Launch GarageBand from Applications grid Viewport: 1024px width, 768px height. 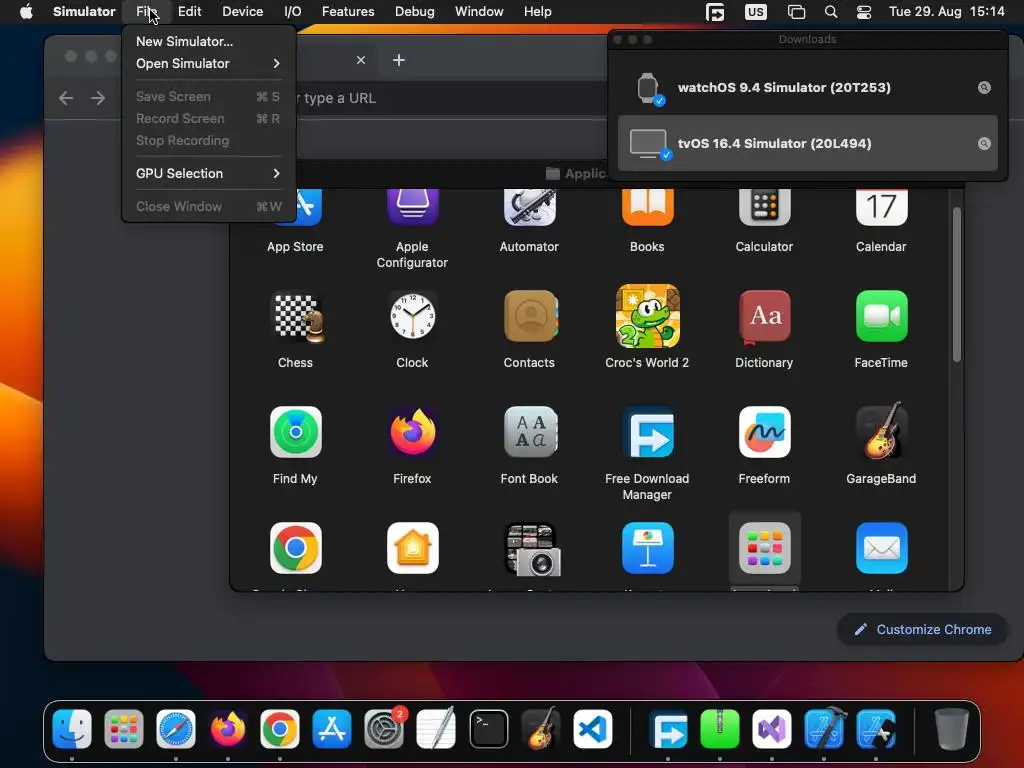coord(881,431)
